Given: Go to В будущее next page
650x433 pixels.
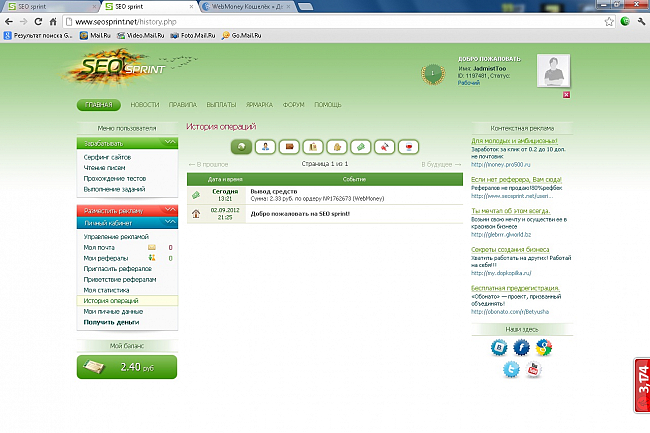Looking at the screenshot, I should coord(441,164).
